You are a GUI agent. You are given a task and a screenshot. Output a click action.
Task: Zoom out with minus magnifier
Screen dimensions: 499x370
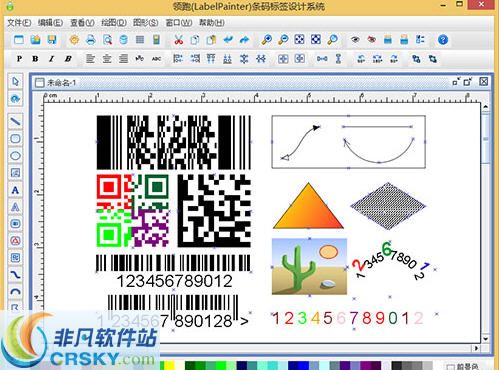pos(283,40)
